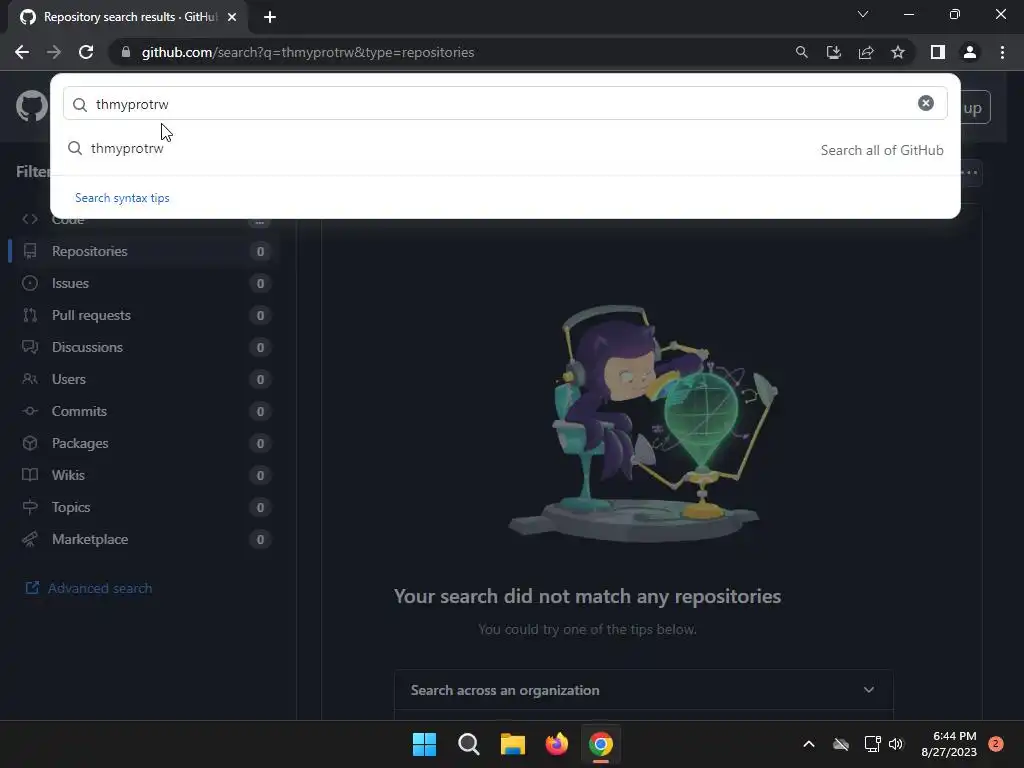
Task: Expand Search across an organization
Action: 643,690
